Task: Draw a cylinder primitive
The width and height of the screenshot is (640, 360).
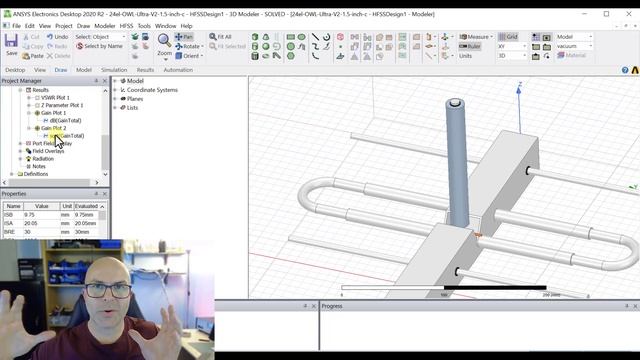Action: point(255,46)
